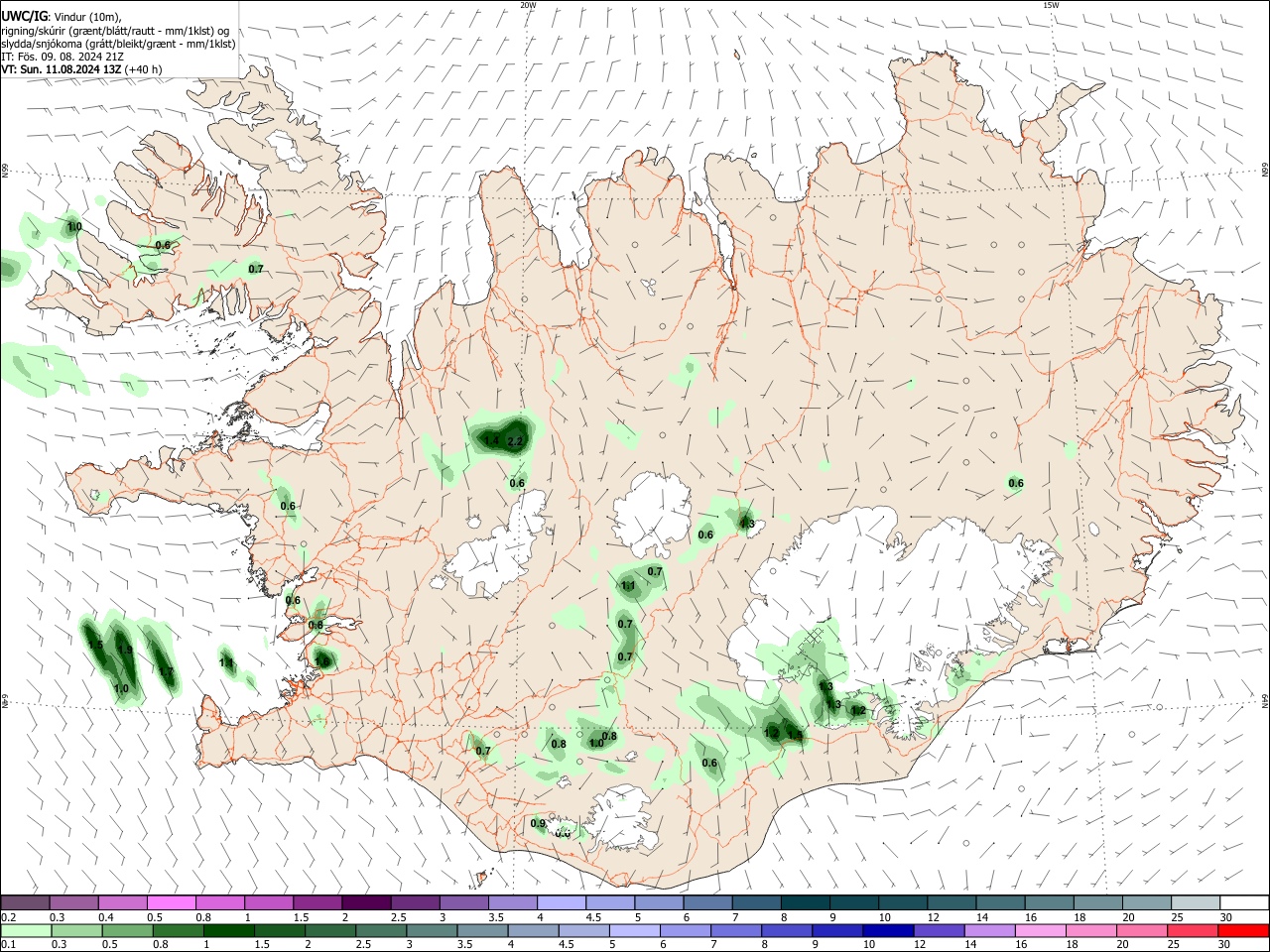1270x952 pixels.
Task: Click the '2.2' precipitation value on the map
Action: tap(515, 441)
